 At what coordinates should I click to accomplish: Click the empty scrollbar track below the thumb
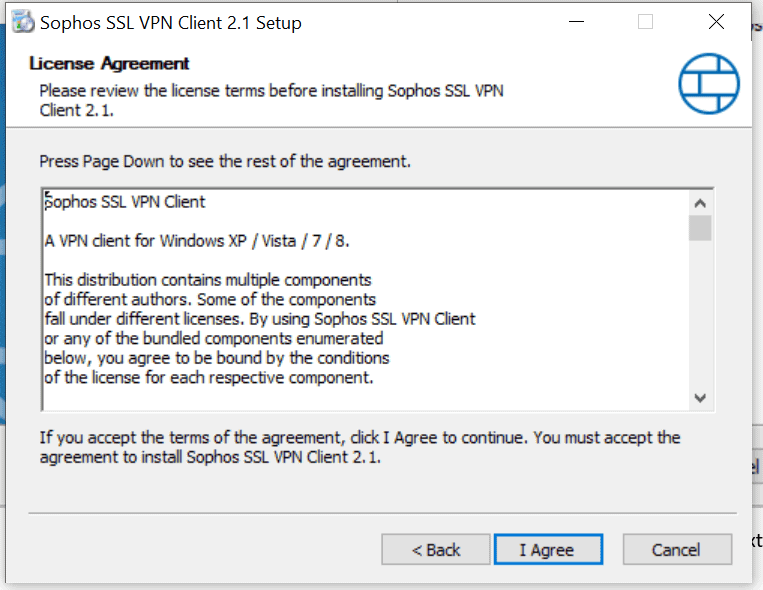tap(700, 314)
